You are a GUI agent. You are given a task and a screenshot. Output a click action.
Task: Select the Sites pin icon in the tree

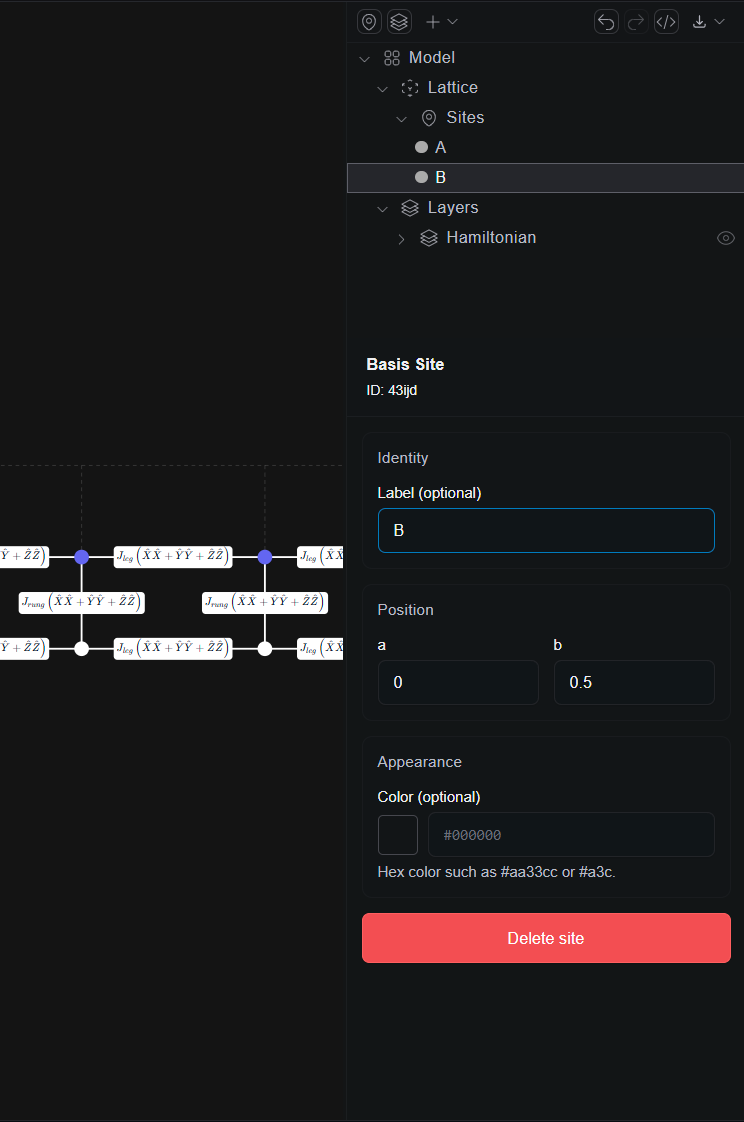429,118
